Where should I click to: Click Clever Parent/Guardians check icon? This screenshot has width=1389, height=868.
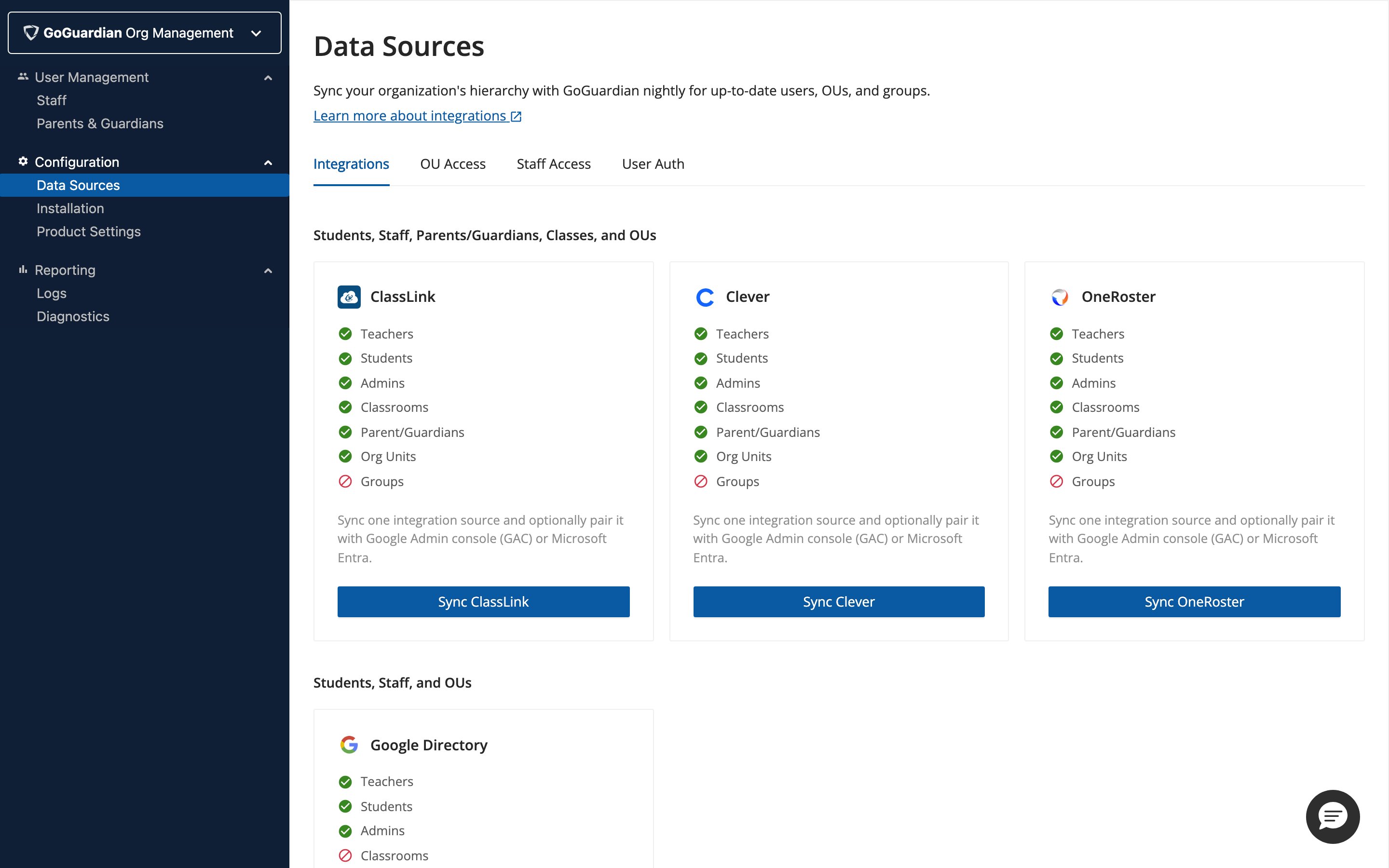701,432
